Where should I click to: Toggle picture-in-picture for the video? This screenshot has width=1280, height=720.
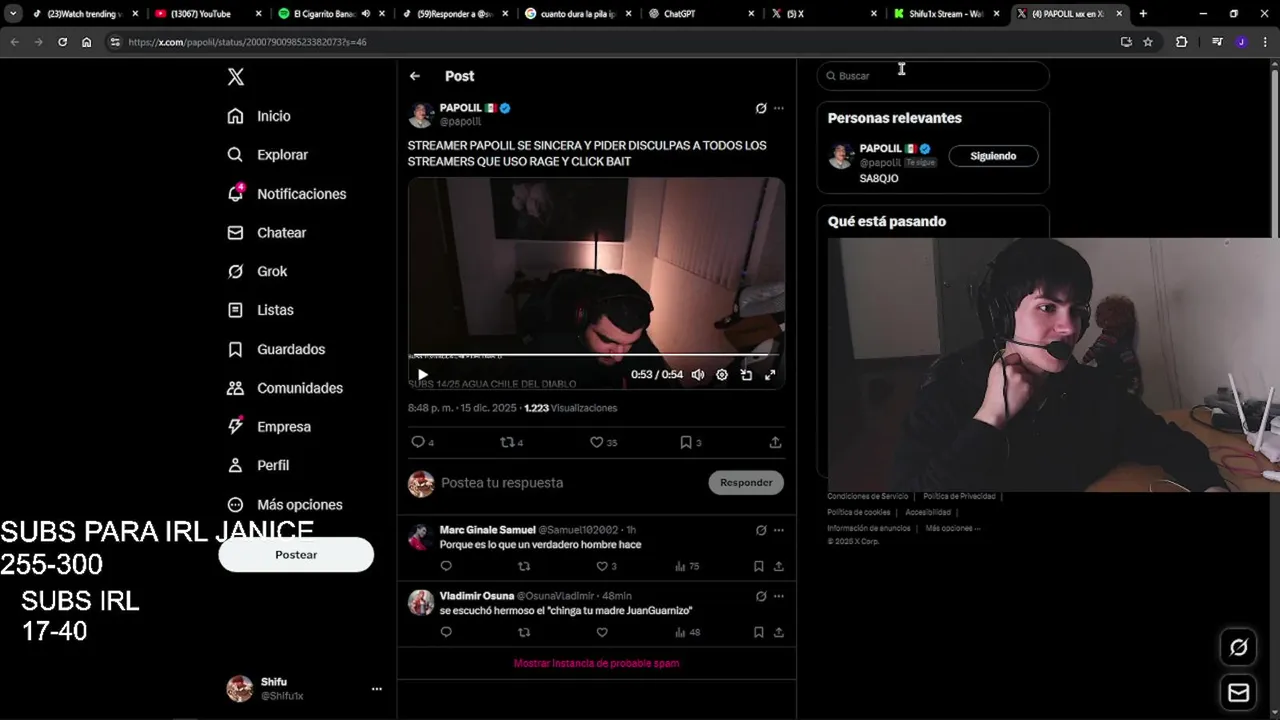[x=746, y=375]
